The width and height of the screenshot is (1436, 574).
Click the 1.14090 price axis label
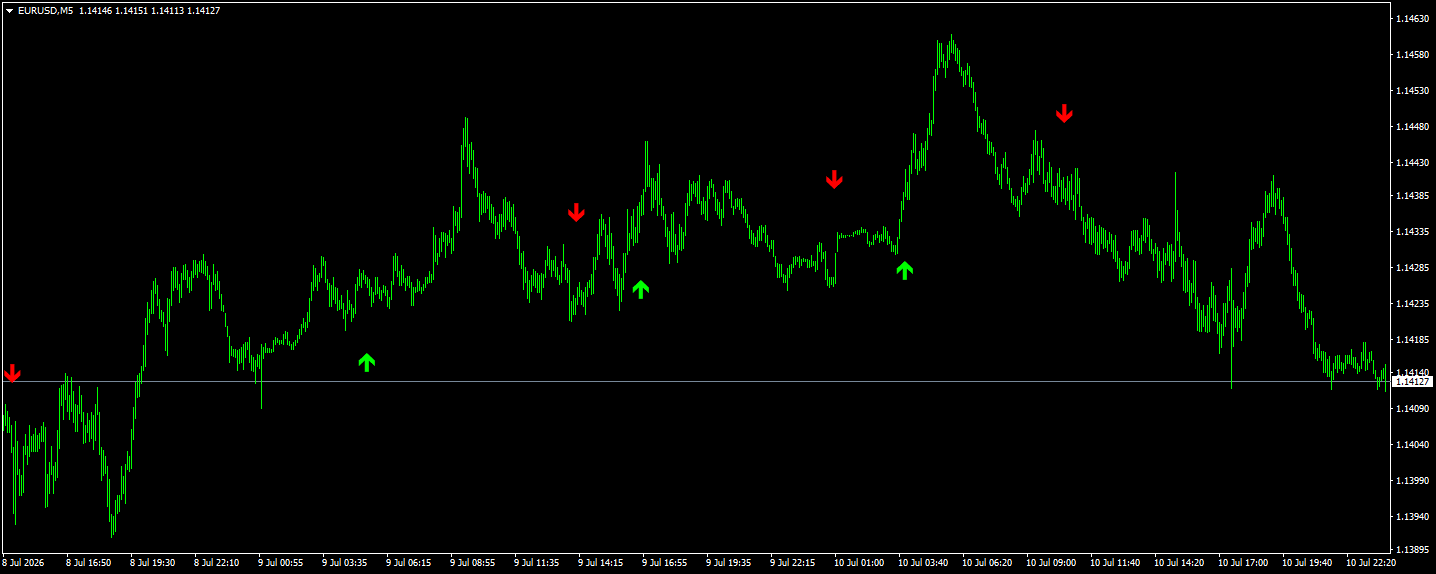[1412, 409]
